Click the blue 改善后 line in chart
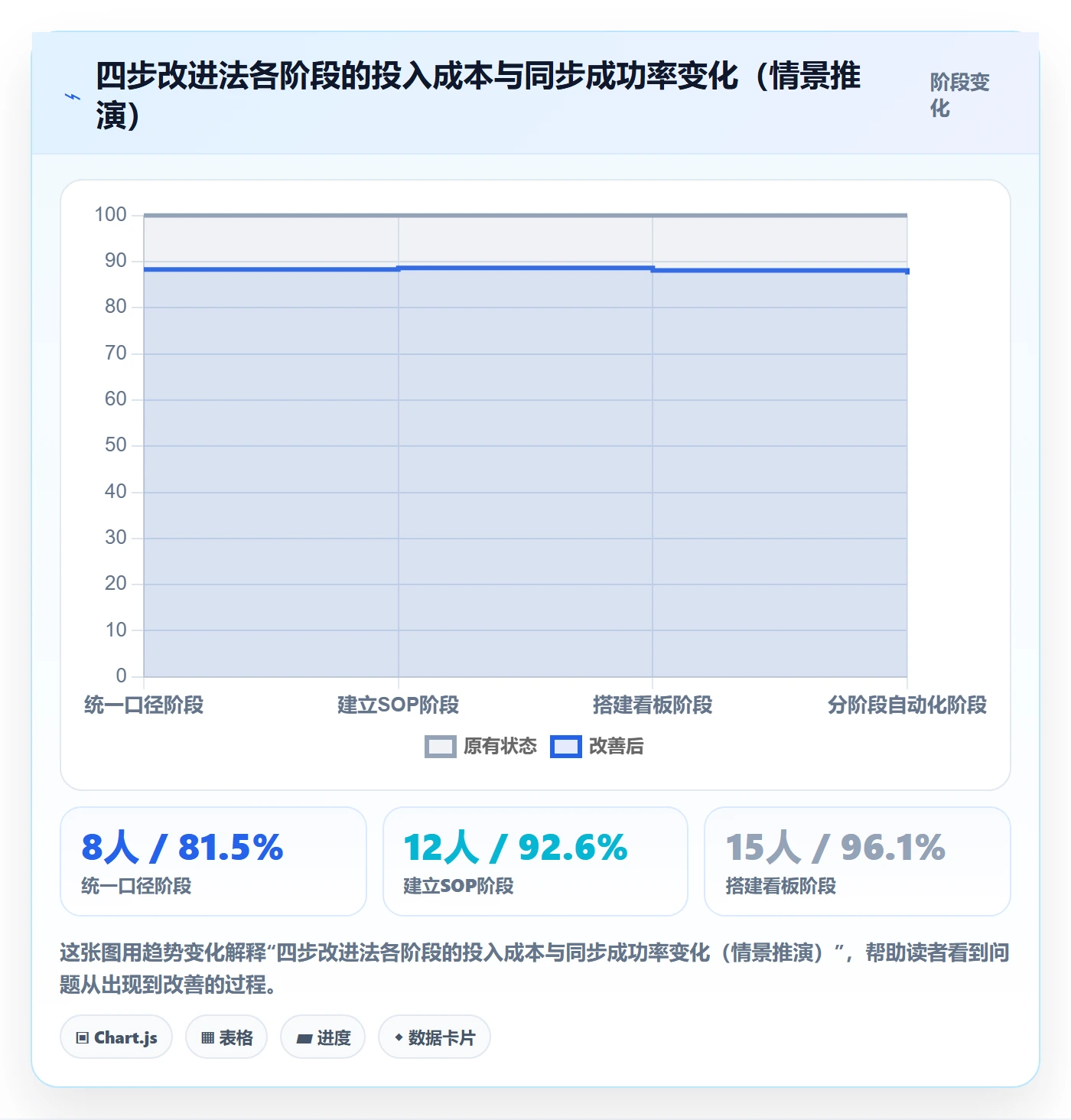1071x1120 pixels. pyautogui.click(x=526, y=269)
